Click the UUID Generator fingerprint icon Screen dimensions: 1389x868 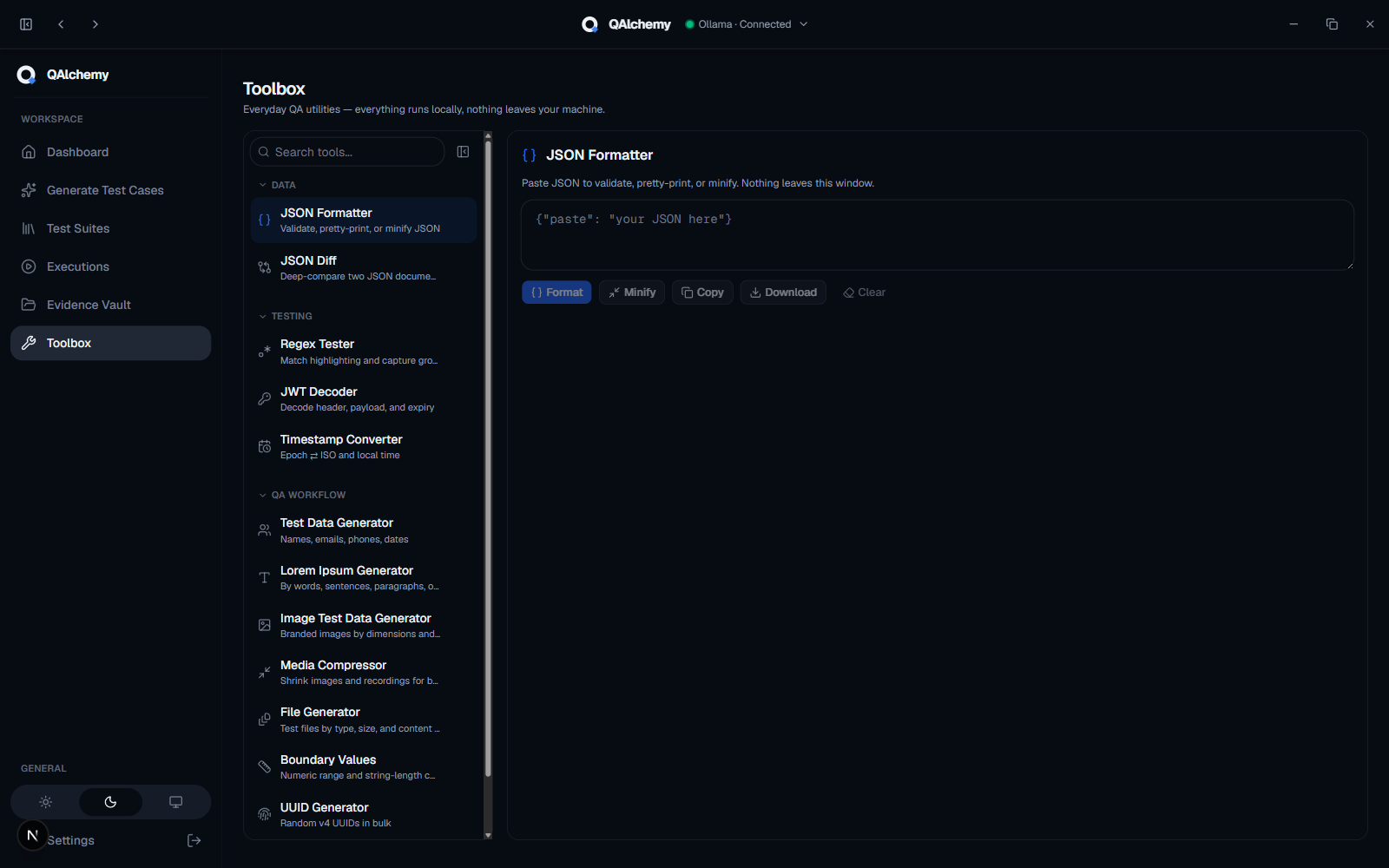click(265, 814)
